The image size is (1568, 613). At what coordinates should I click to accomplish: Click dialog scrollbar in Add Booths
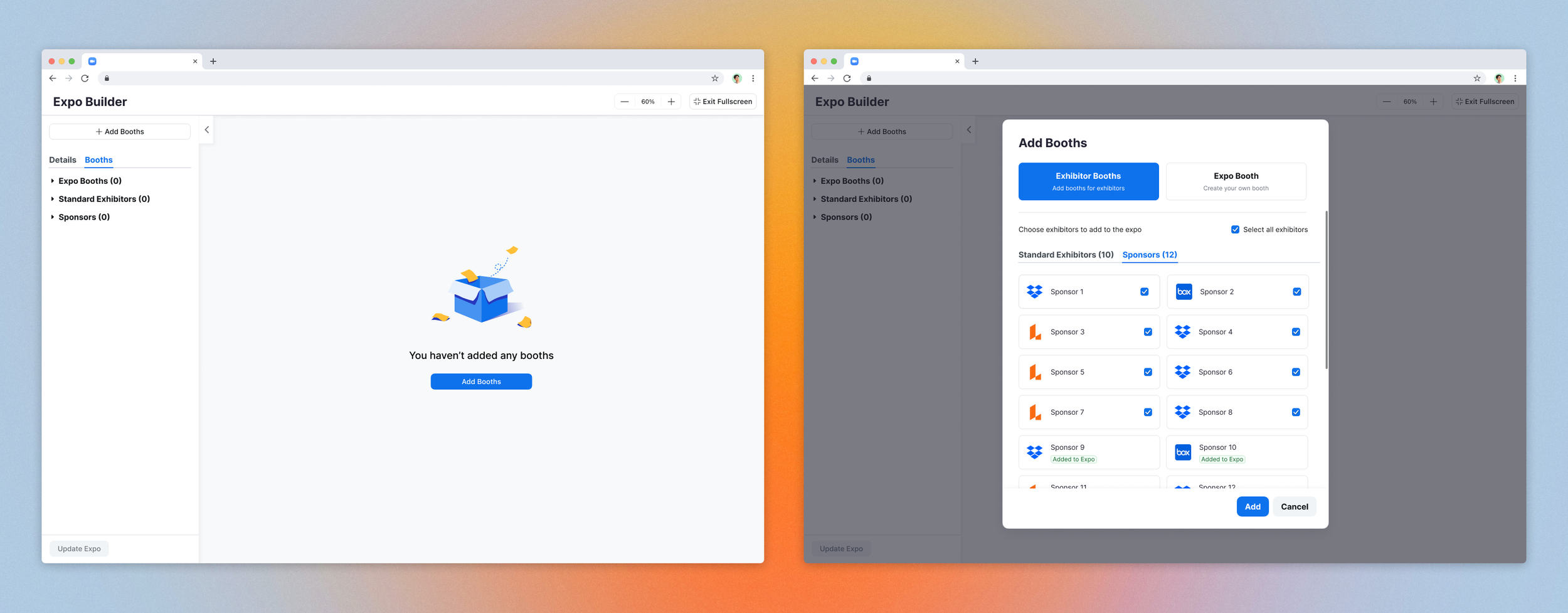[x=1326, y=290]
